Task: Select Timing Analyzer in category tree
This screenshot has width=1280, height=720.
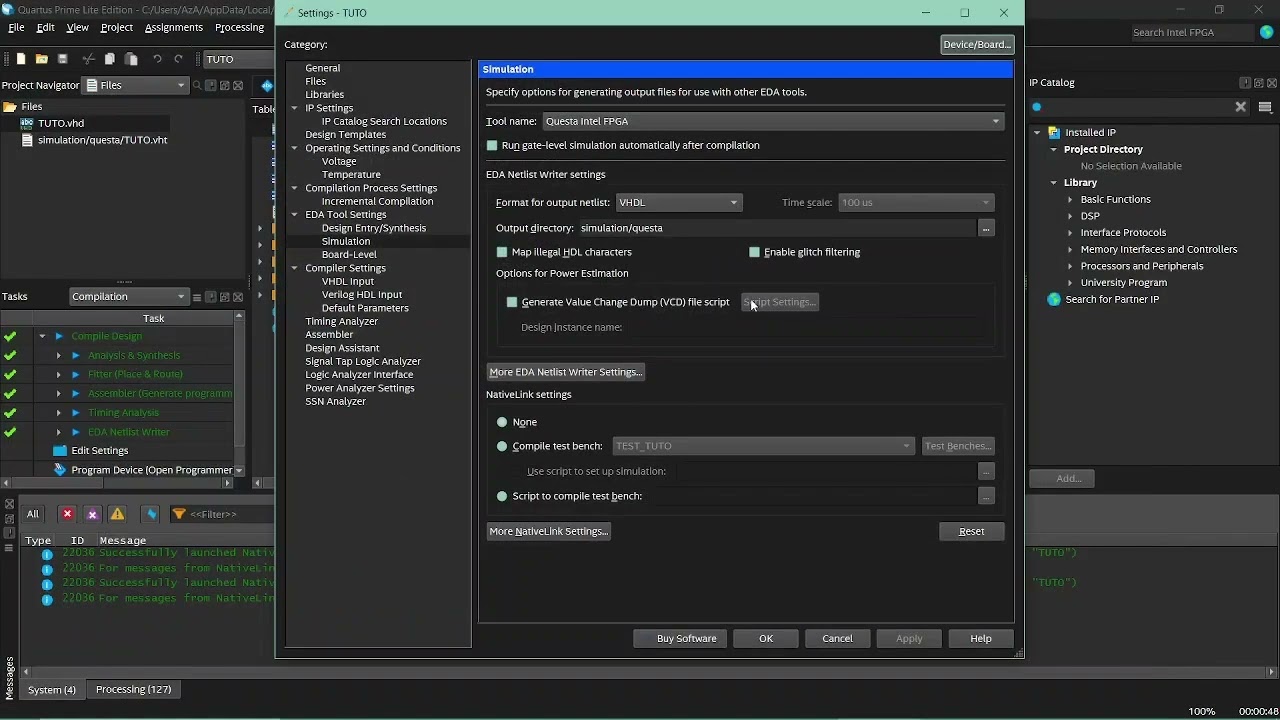Action: click(x=341, y=321)
